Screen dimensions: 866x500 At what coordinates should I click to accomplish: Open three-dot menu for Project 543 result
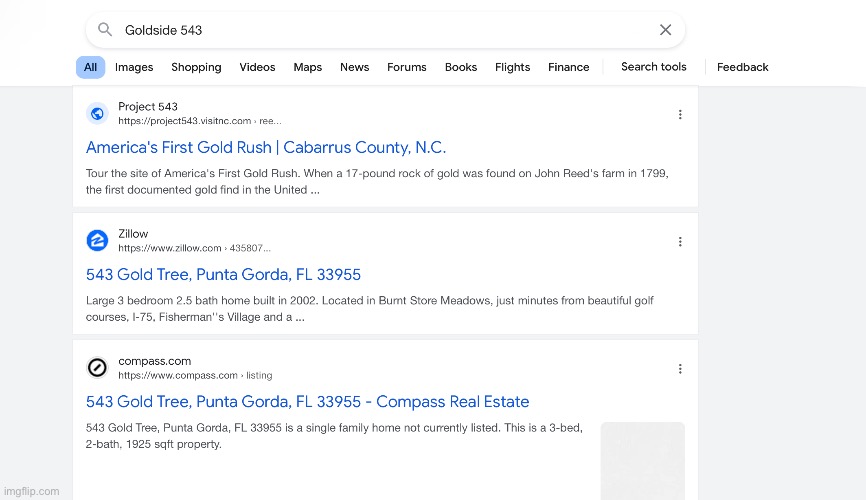click(680, 115)
